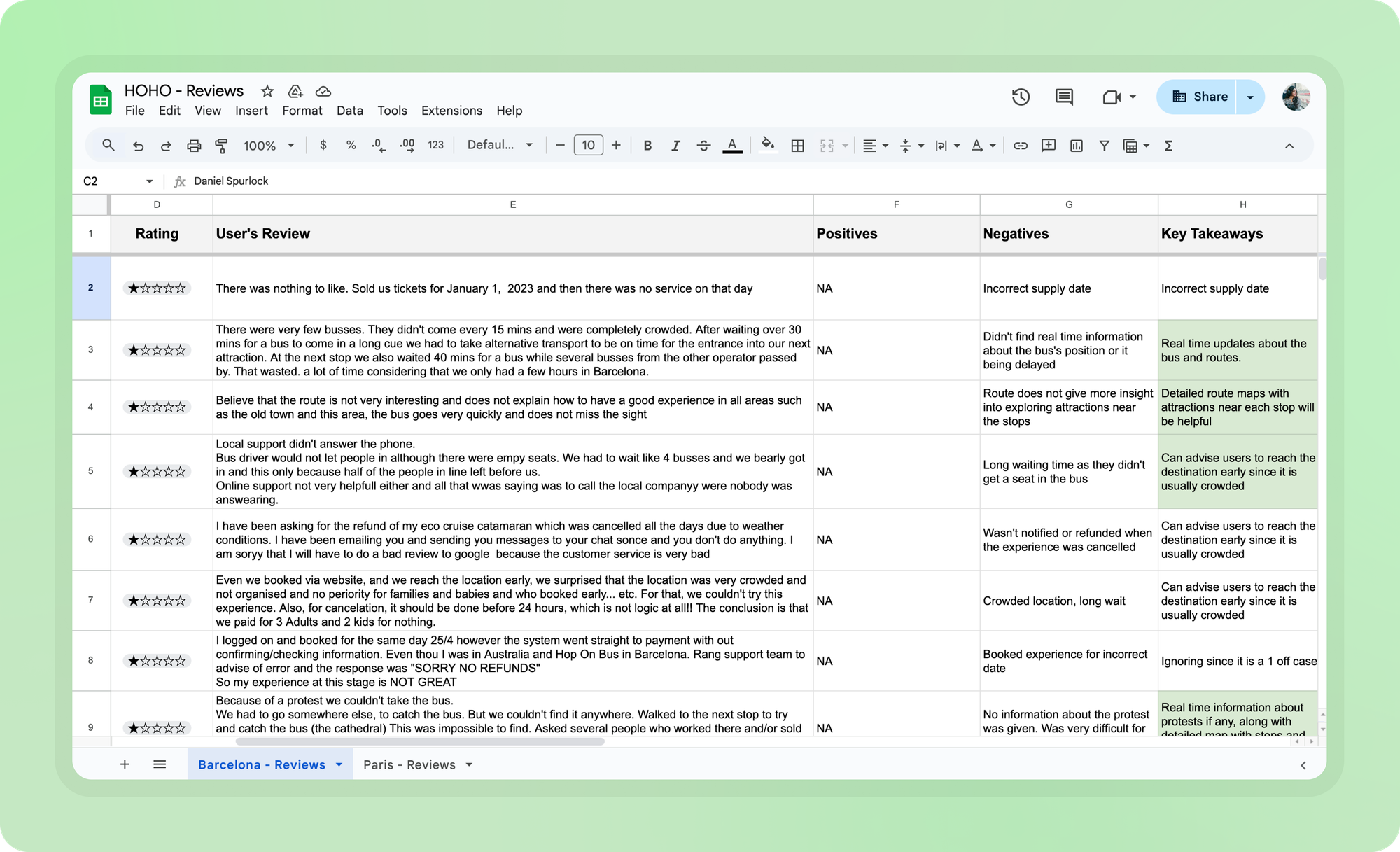
Task: Print the spreadsheet
Action: [x=194, y=146]
